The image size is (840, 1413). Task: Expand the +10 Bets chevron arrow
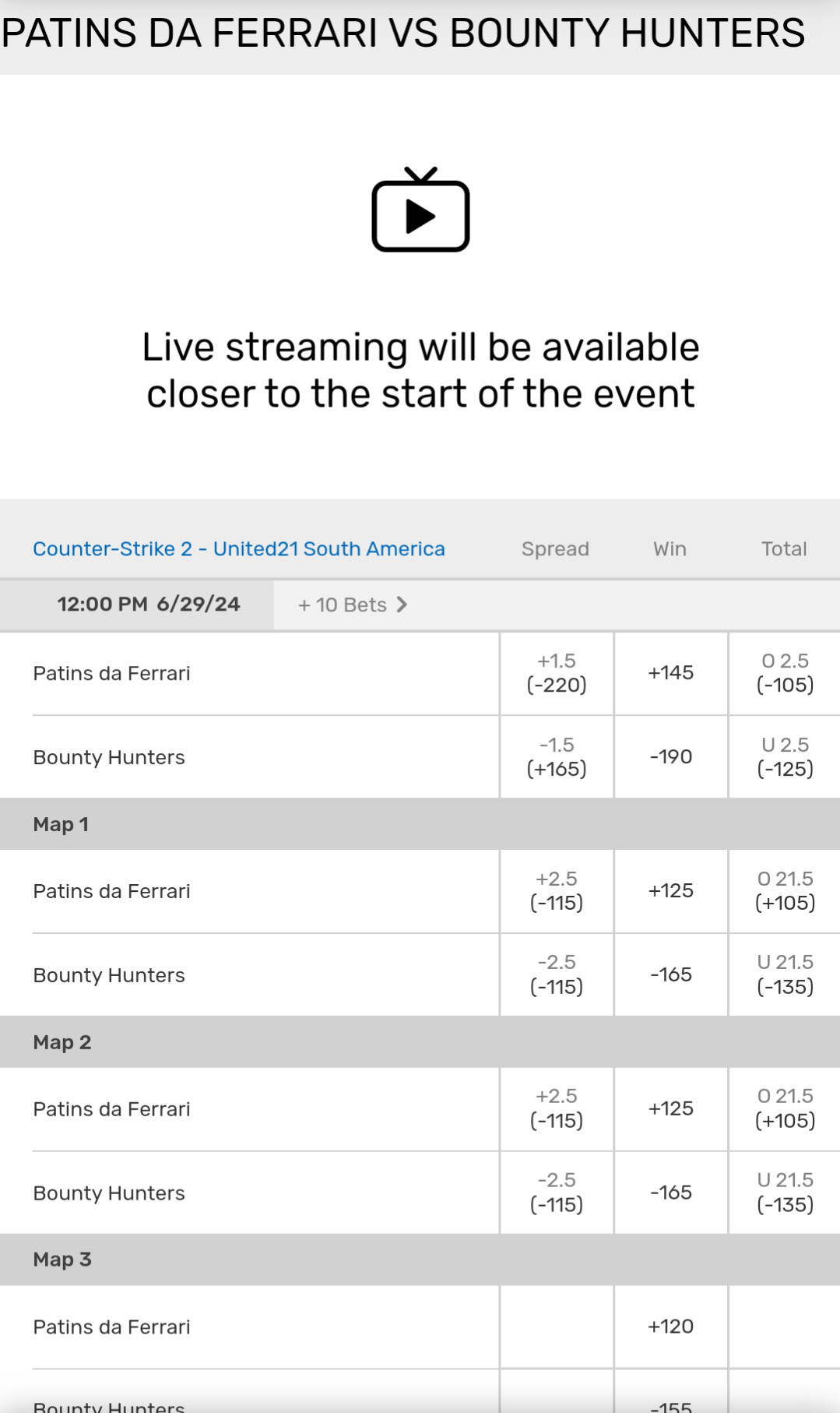click(x=402, y=604)
